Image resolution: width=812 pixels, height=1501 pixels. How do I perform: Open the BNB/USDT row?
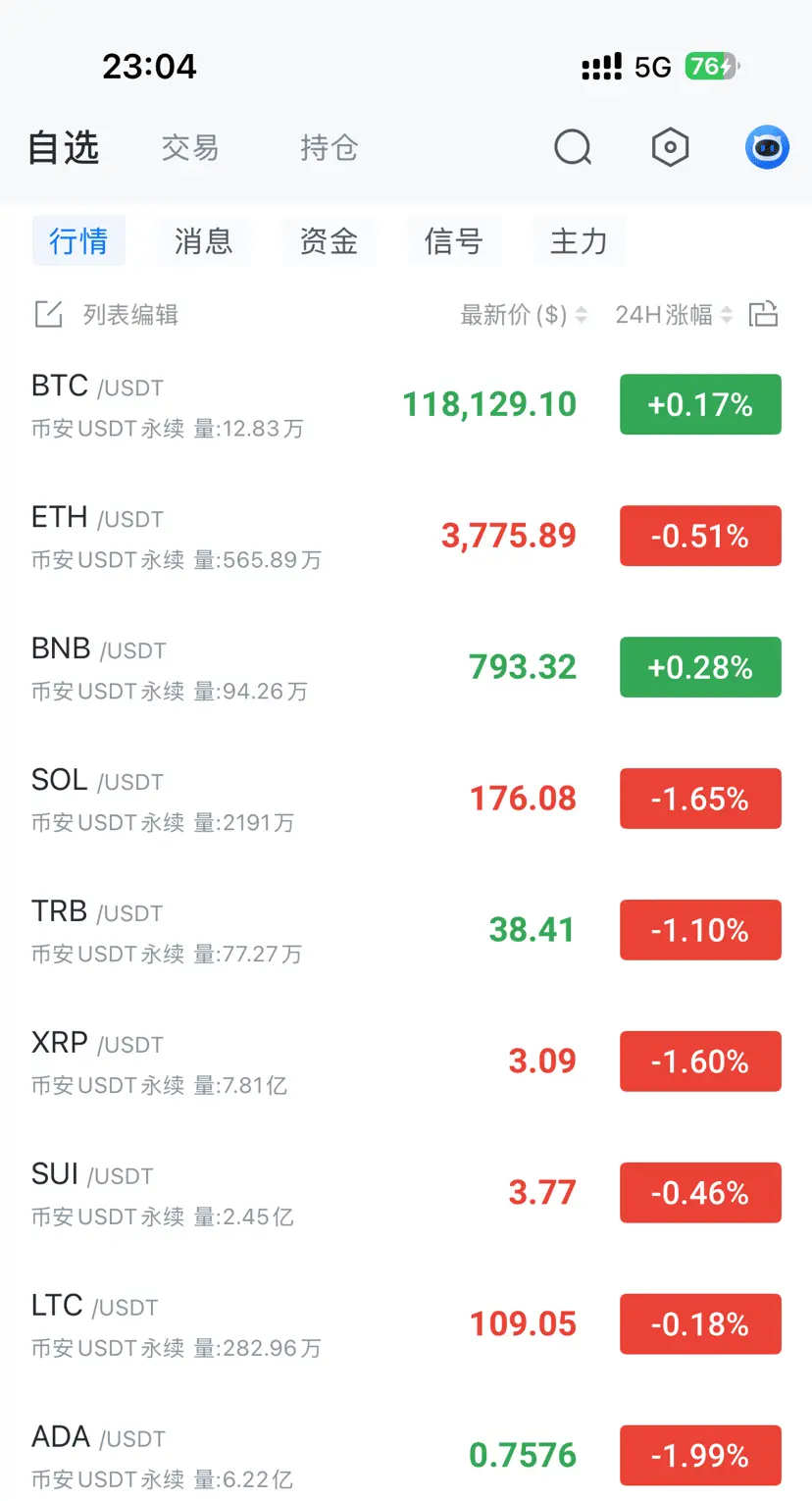[406, 668]
